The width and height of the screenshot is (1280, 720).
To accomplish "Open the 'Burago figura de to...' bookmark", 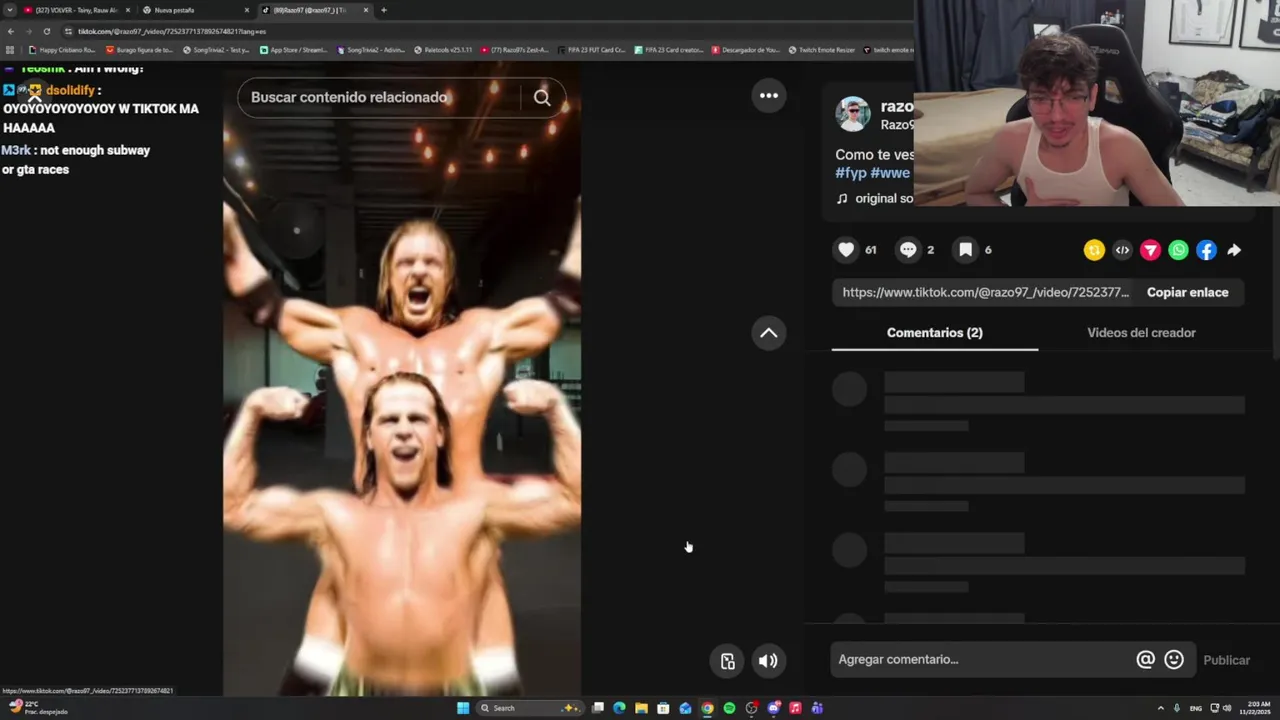I will (x=139, y=50).
